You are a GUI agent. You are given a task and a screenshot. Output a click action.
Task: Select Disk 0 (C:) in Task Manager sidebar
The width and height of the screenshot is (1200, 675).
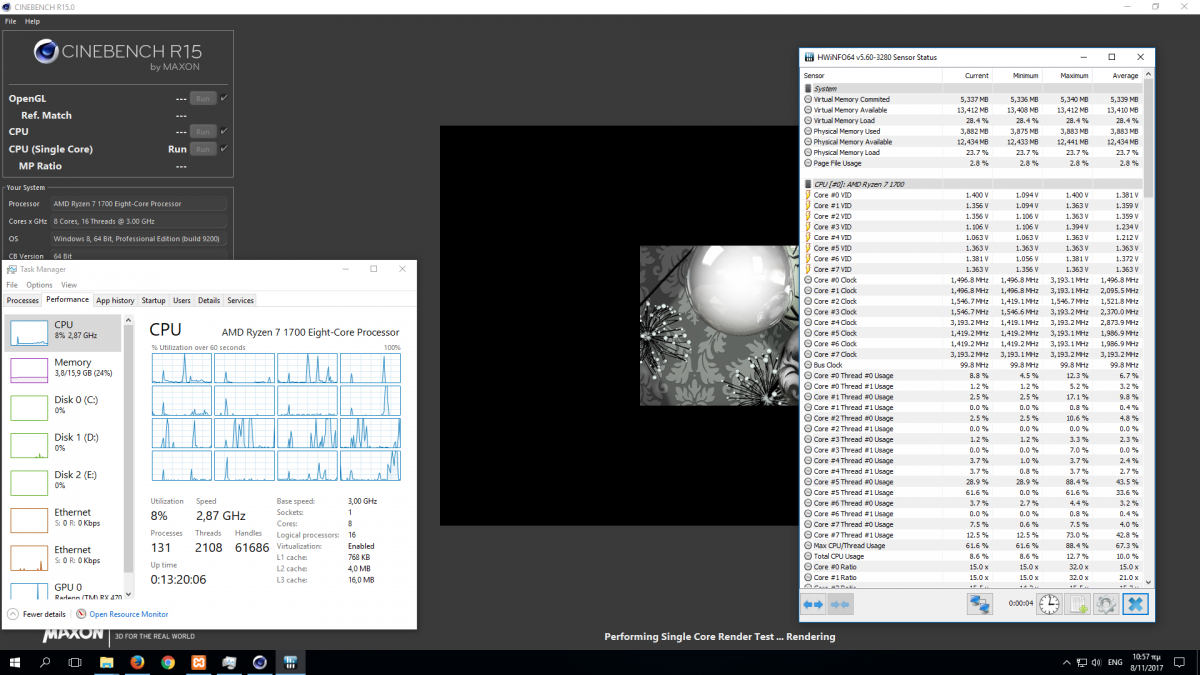click(64, 407)
